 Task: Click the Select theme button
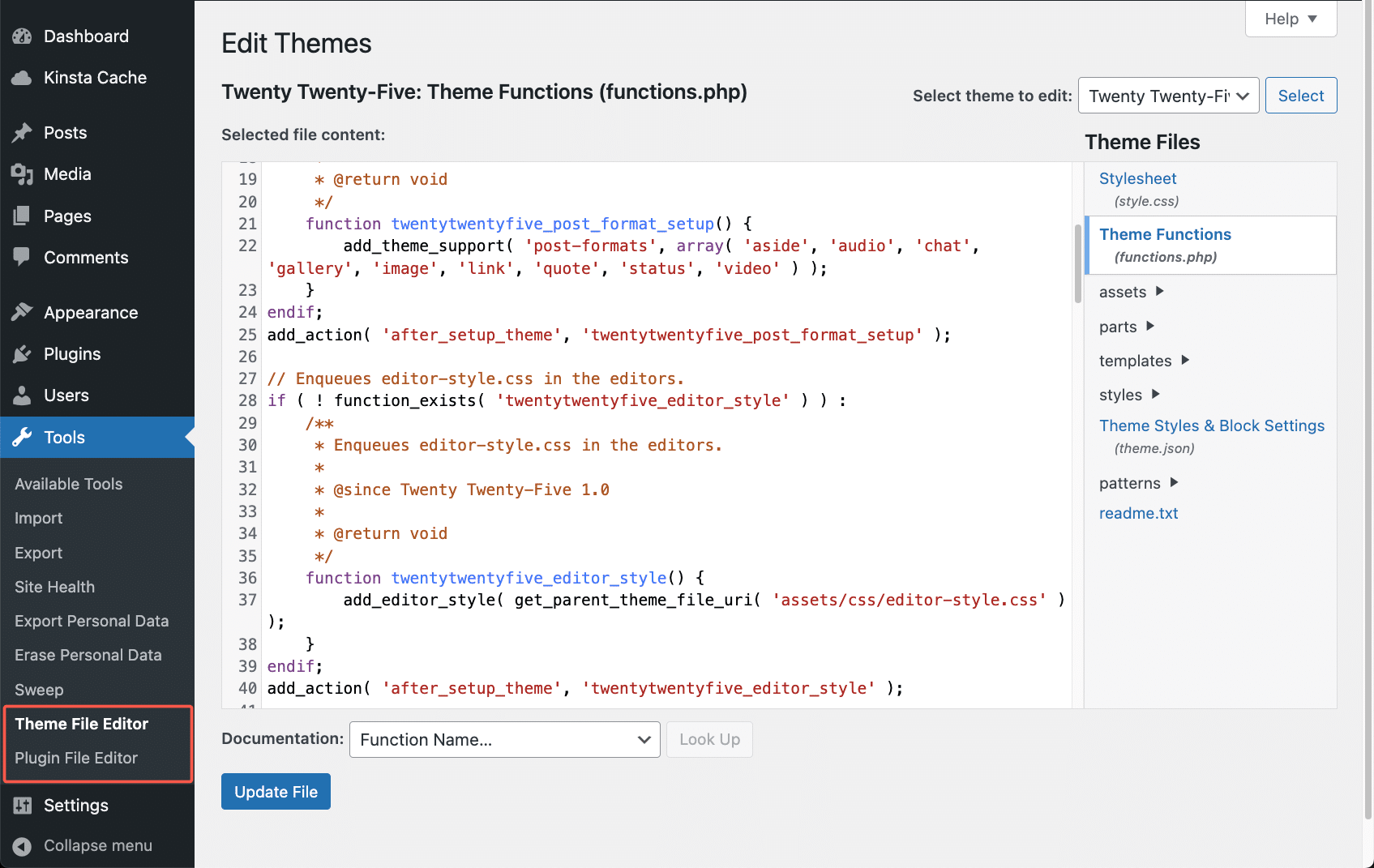pyautogui.click(x=1301, y=96)
